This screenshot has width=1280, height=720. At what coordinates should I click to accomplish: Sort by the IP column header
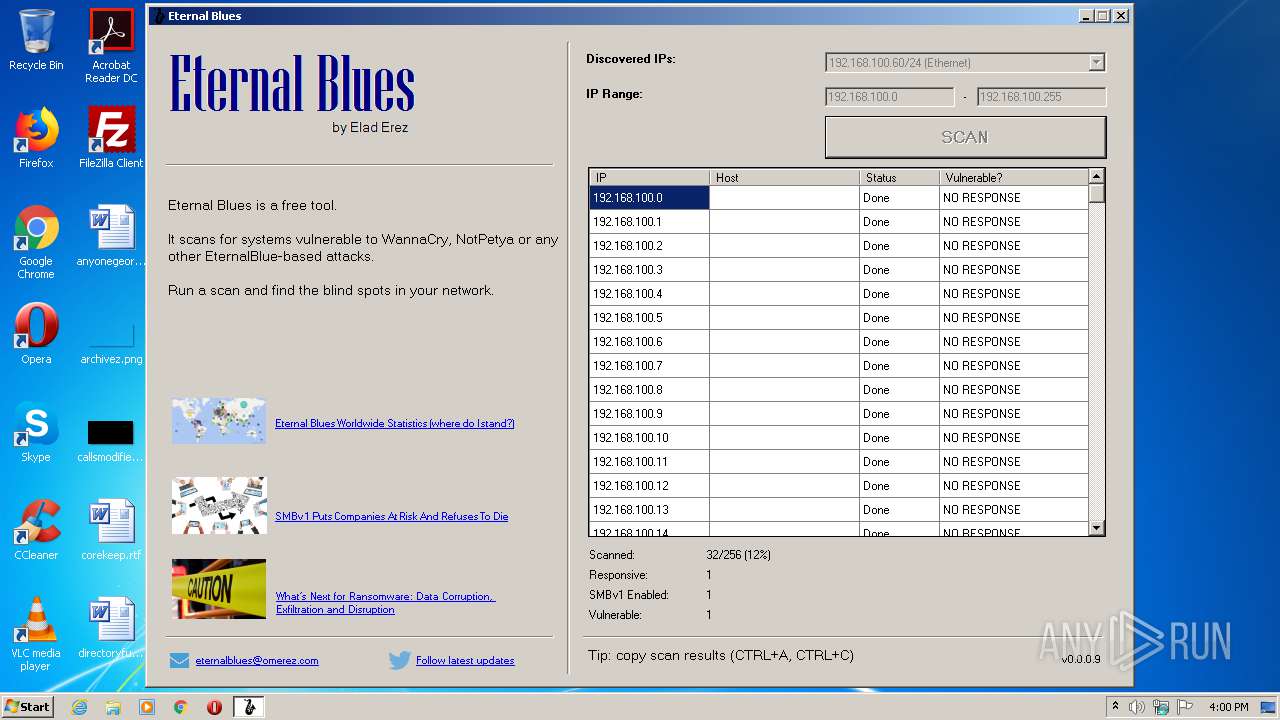(649, 178)
